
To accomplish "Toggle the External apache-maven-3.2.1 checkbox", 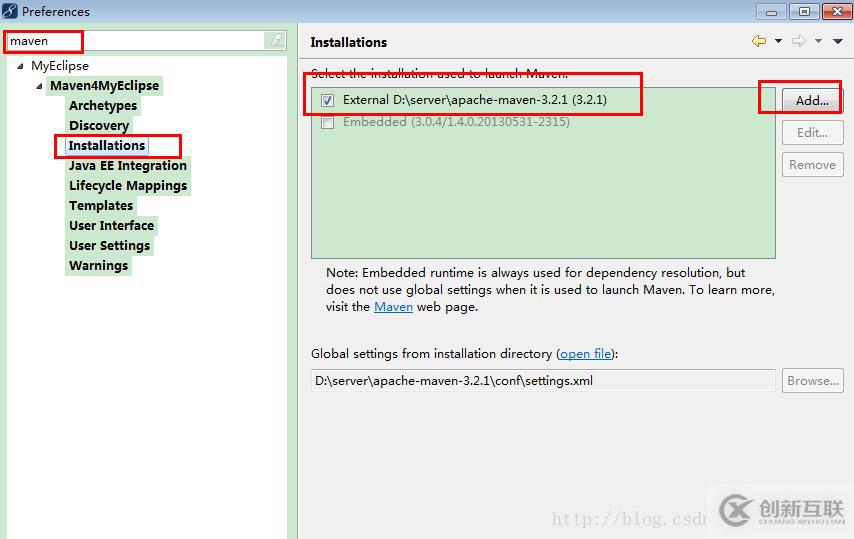I will tap(327, 100).
